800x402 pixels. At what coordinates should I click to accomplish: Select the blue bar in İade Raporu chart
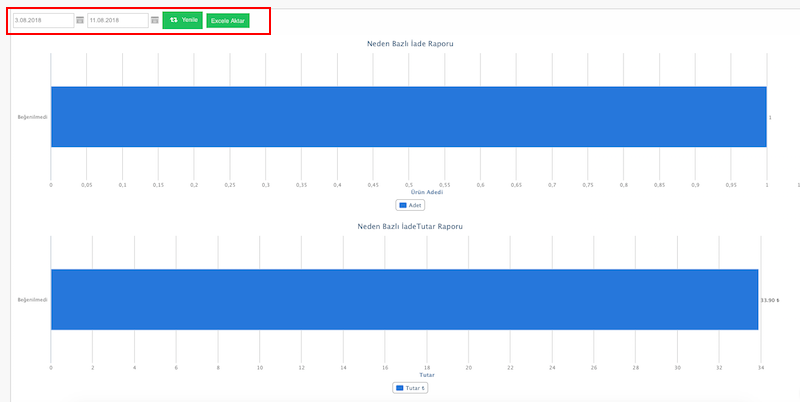pos(408,117)
